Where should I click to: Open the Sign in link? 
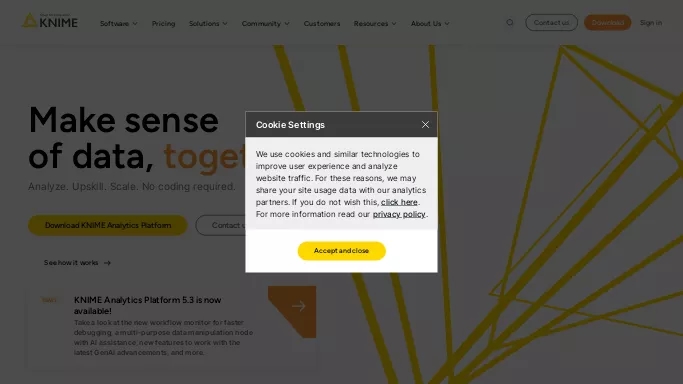click(651, 23)
